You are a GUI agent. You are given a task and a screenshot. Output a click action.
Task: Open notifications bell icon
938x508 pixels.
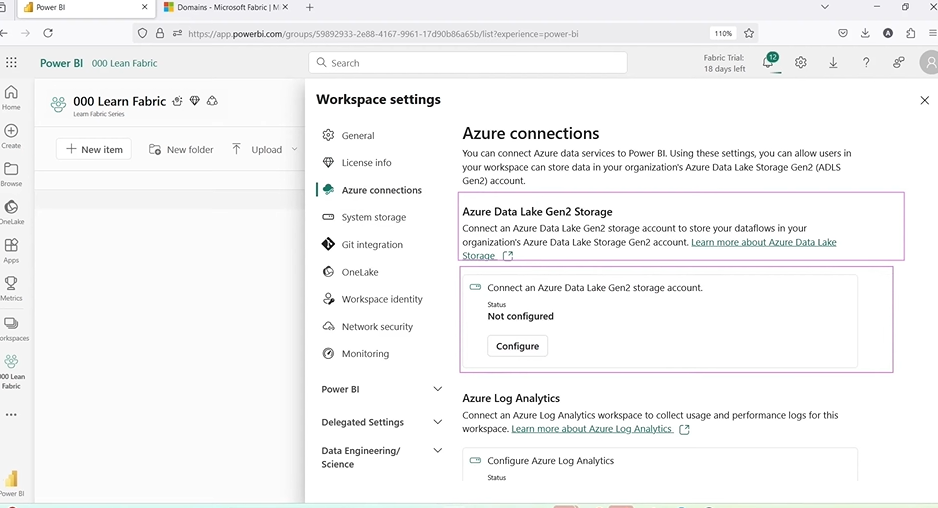[769, 62]
